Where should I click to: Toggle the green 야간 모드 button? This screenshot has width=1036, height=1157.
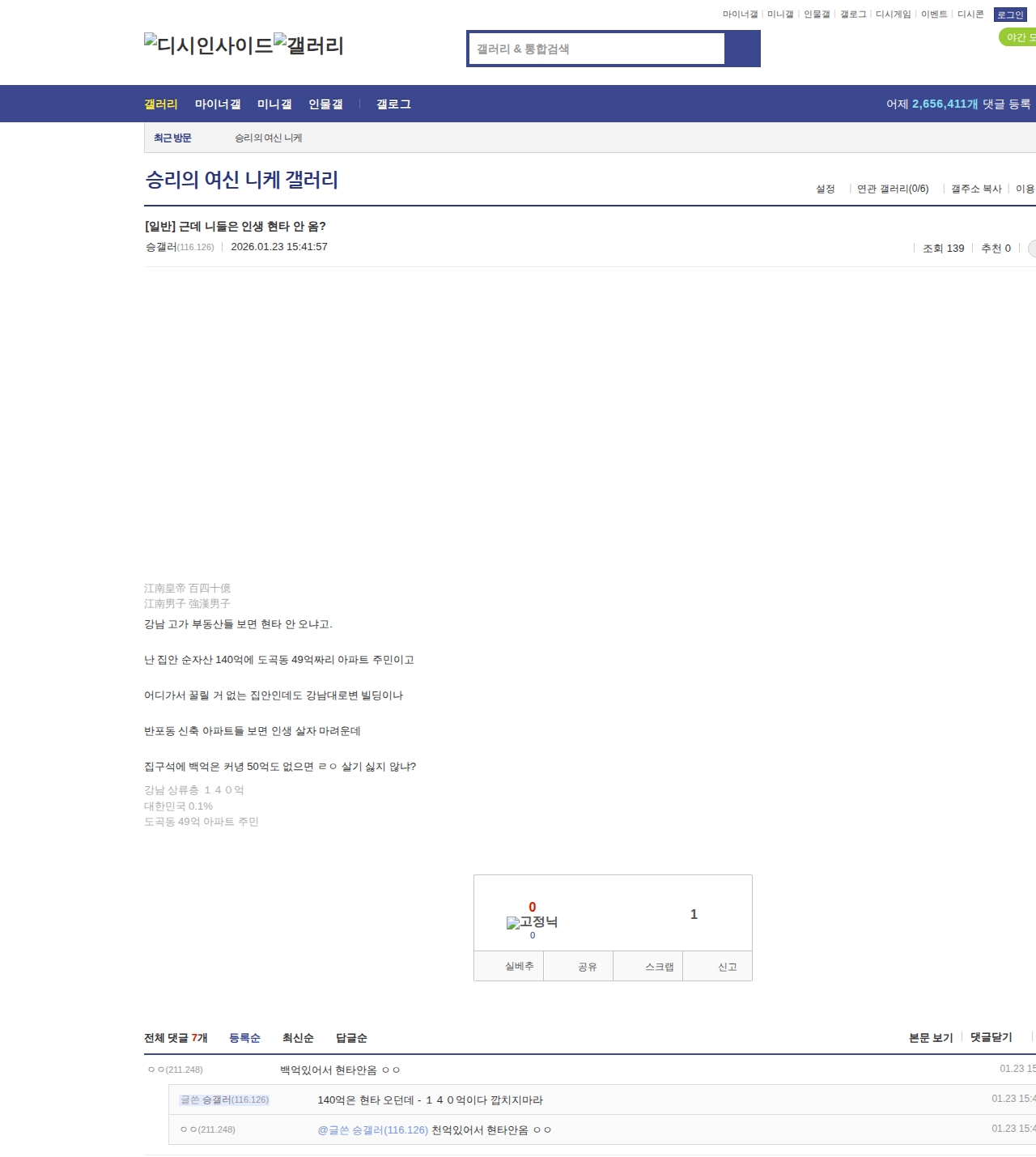1018,37
